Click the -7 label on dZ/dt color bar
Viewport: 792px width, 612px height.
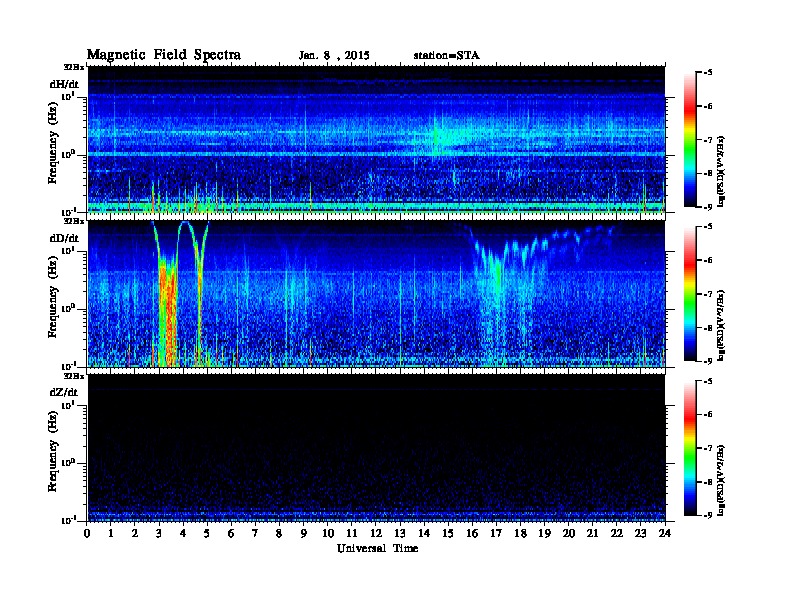coord(708,448)
